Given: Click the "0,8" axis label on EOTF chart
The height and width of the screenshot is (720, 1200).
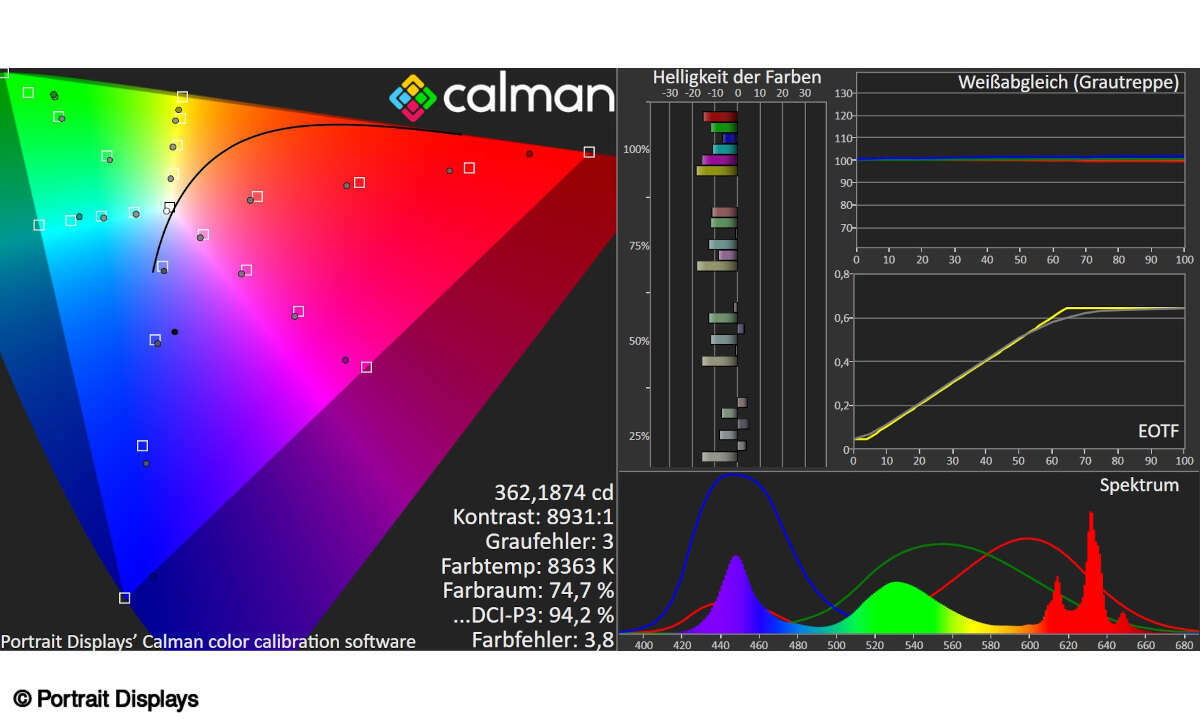Looking at the screenshot, I should tap(842, 274).
